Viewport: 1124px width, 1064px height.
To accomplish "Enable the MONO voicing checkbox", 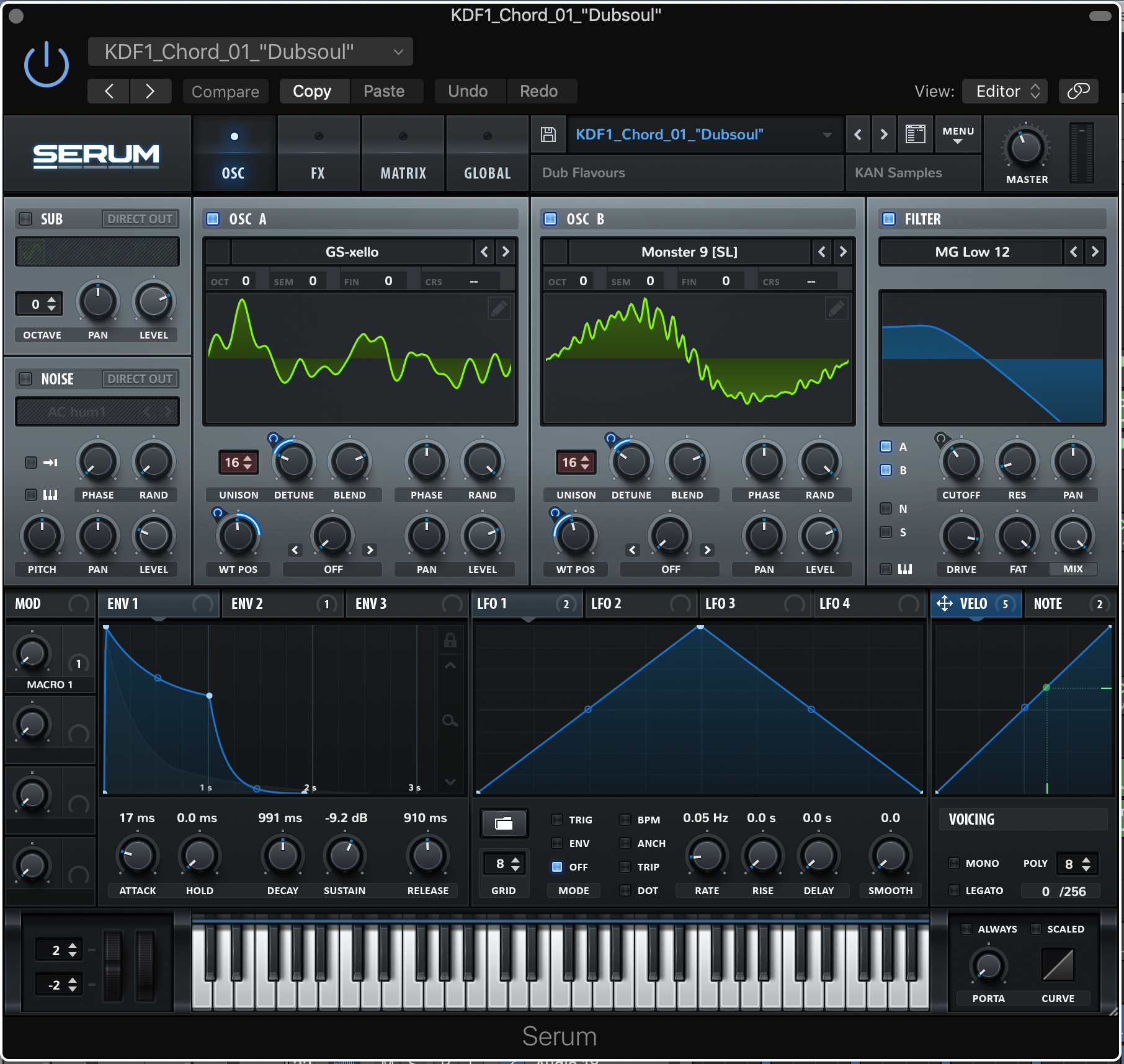I will (955, 863).
